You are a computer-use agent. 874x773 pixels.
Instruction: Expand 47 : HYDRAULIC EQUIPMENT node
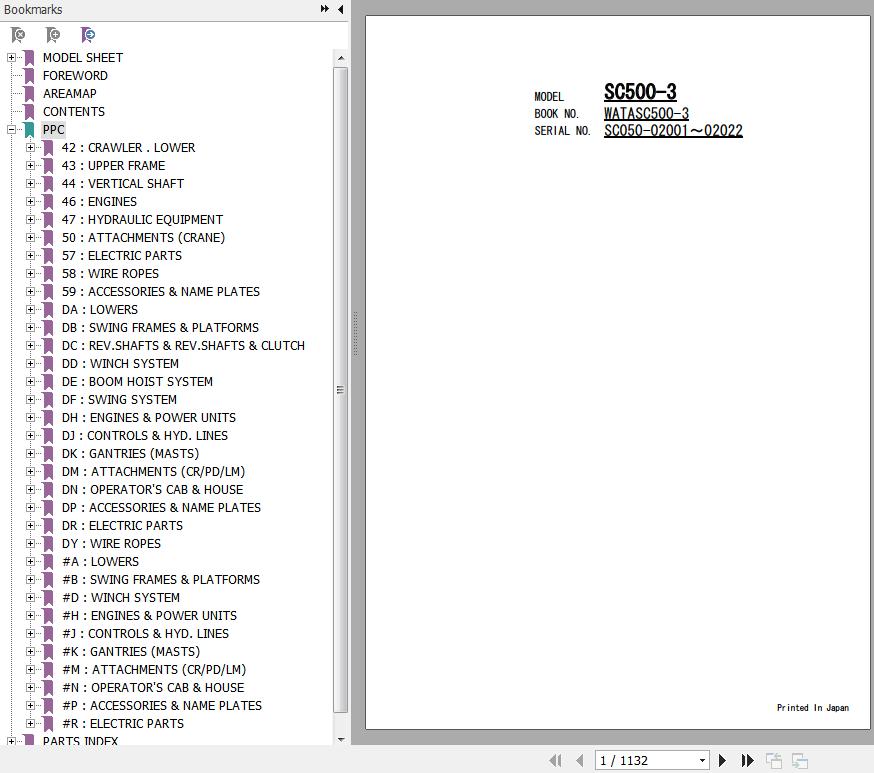click(x=30, y=220)
